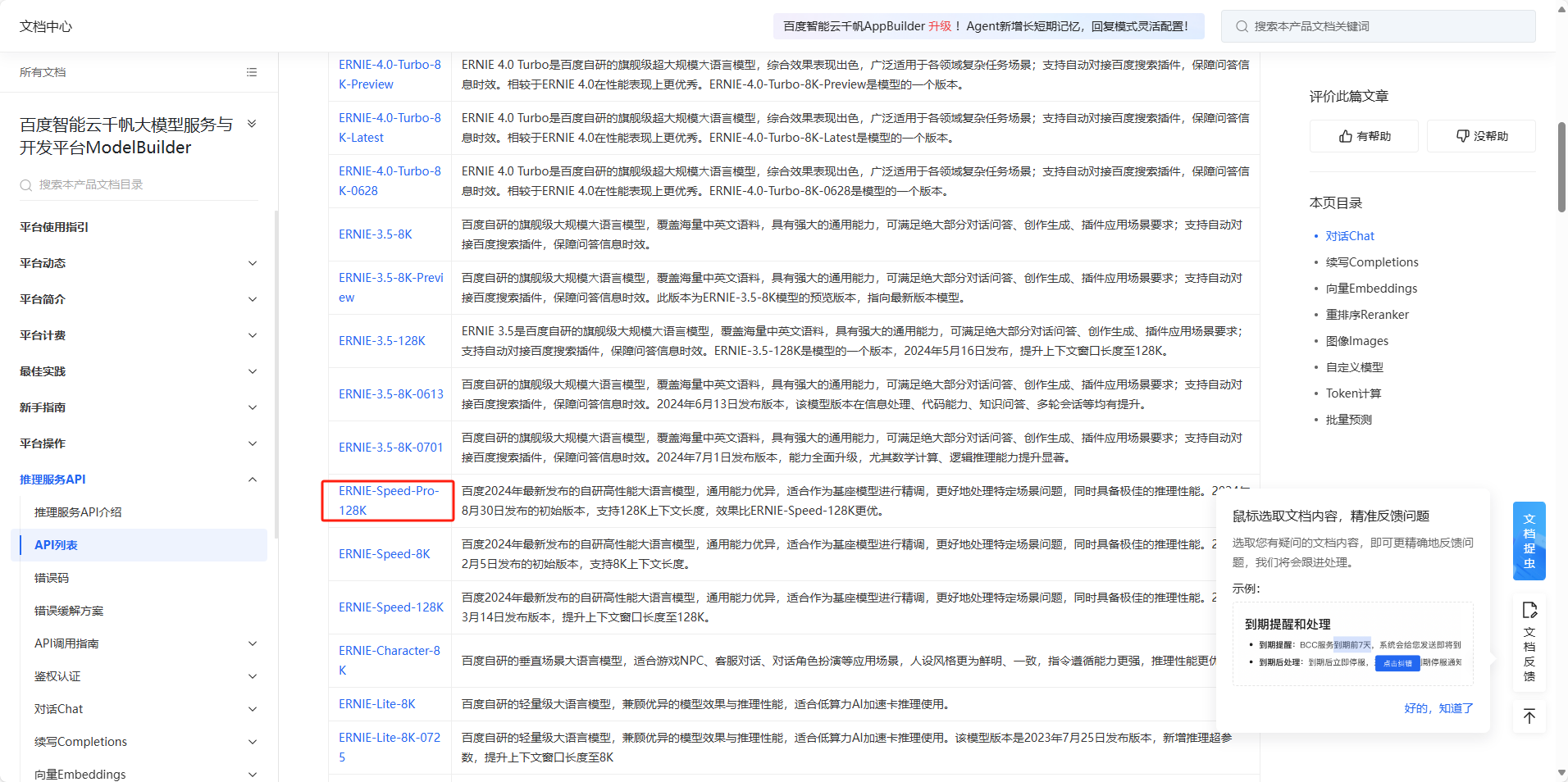Expand the 平台操作 section
Viewport: 1568px width, 782px height.
253,443
